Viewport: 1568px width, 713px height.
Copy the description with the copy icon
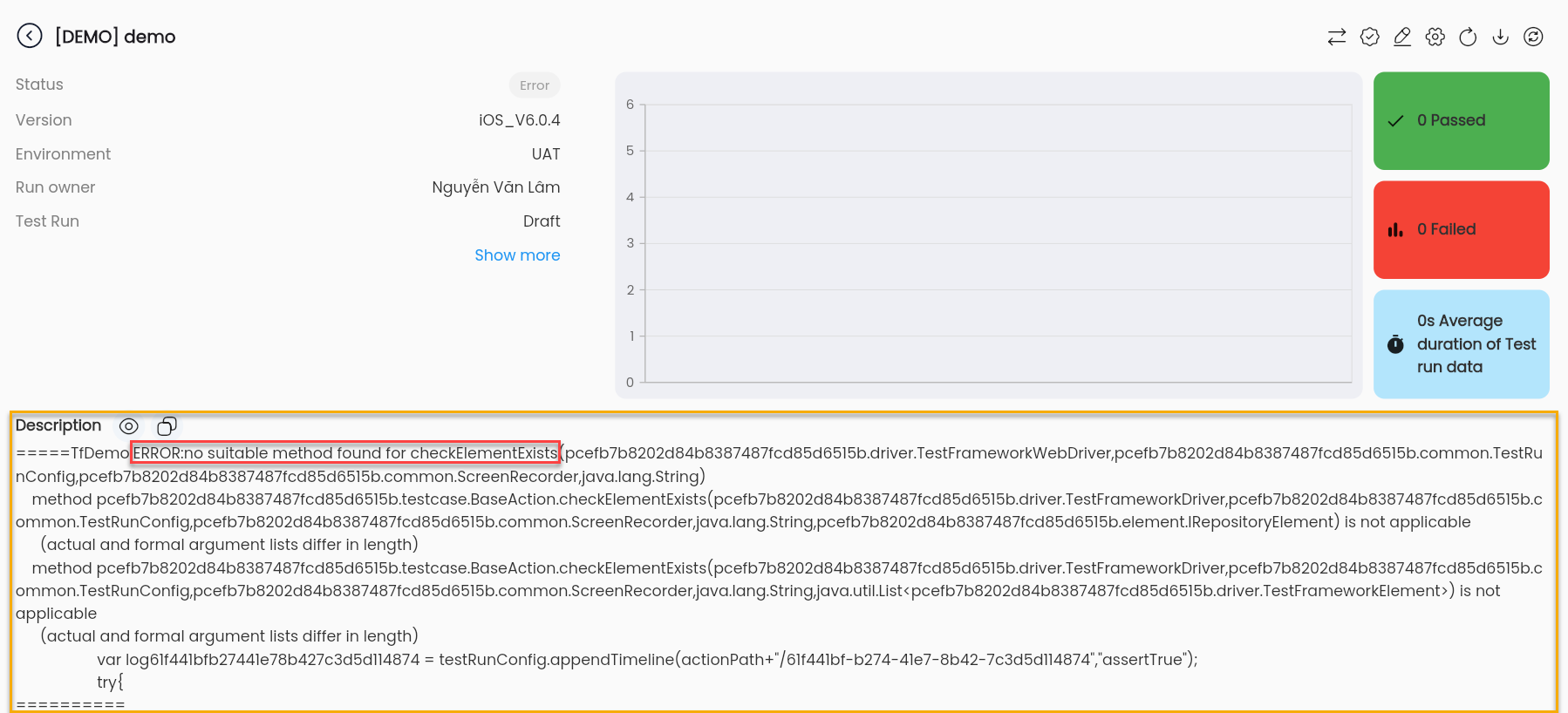pyautogui.click(x=167, y=426)
